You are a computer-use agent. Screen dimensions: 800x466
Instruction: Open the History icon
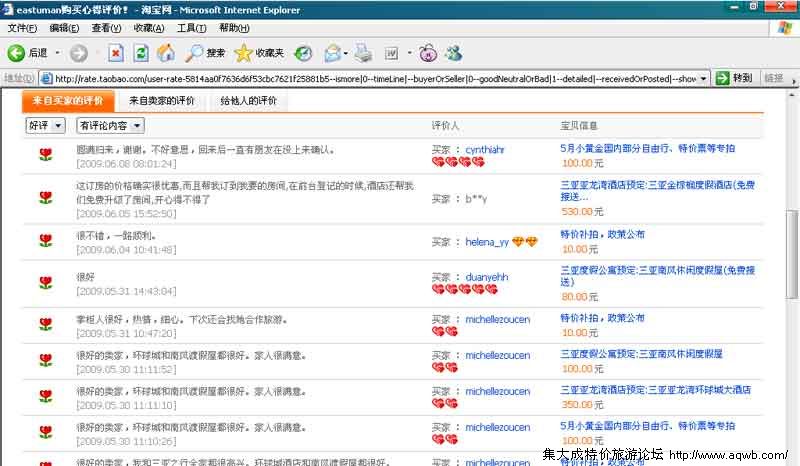click(x=304, y=53)
